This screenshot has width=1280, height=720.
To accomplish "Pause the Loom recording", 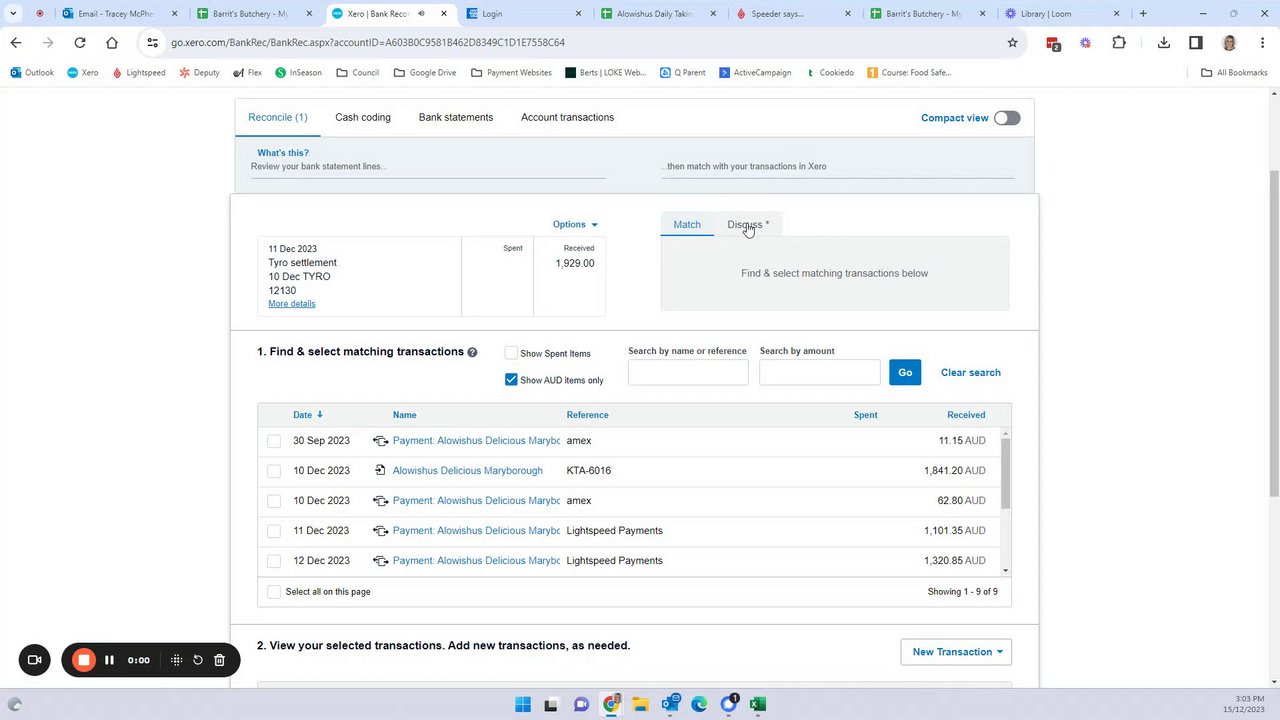I will [109, 660].
